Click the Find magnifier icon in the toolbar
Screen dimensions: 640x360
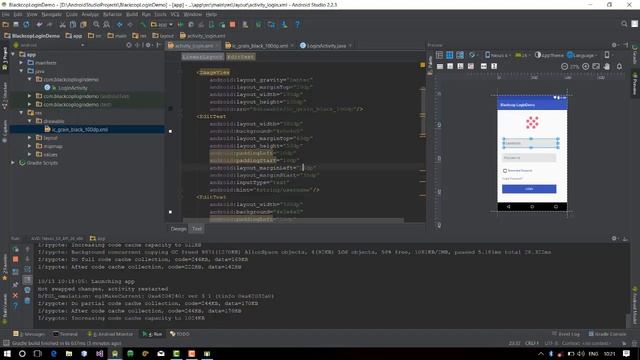(96, 24)
